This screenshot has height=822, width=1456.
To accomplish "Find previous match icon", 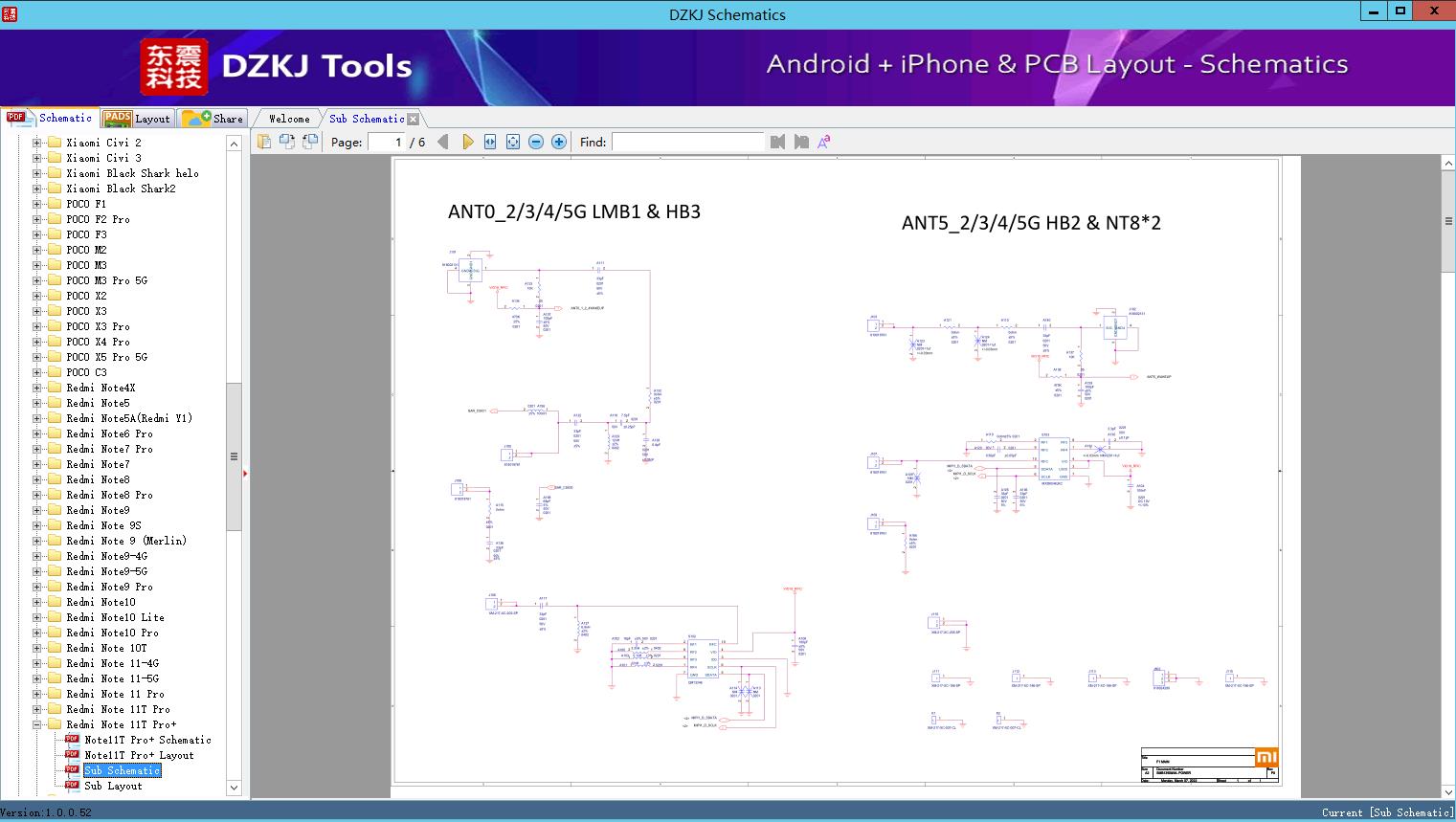I will point(777,142).
